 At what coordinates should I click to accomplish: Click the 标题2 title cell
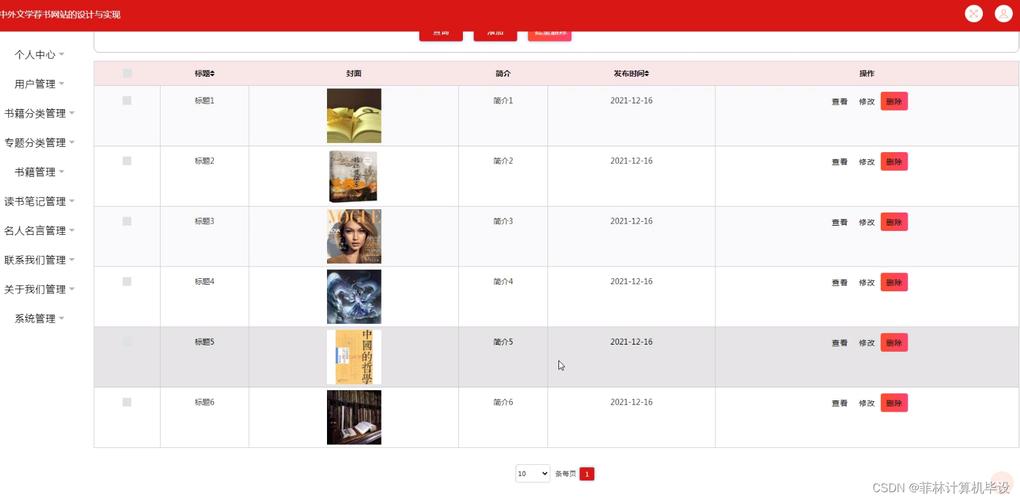[204, 161]
